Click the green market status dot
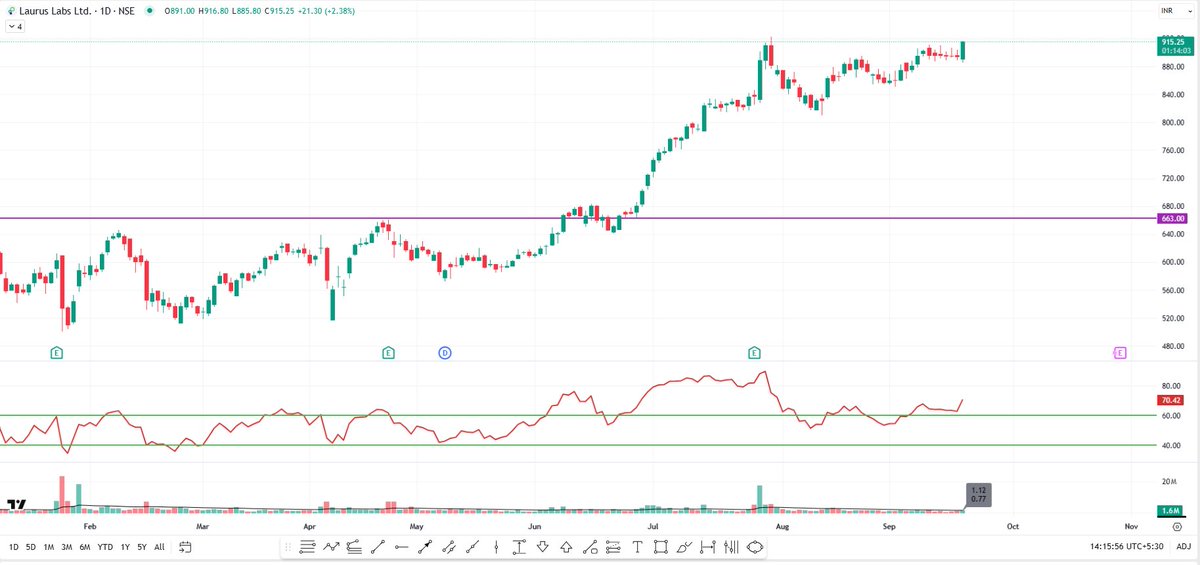 click(x=148, y=11)
